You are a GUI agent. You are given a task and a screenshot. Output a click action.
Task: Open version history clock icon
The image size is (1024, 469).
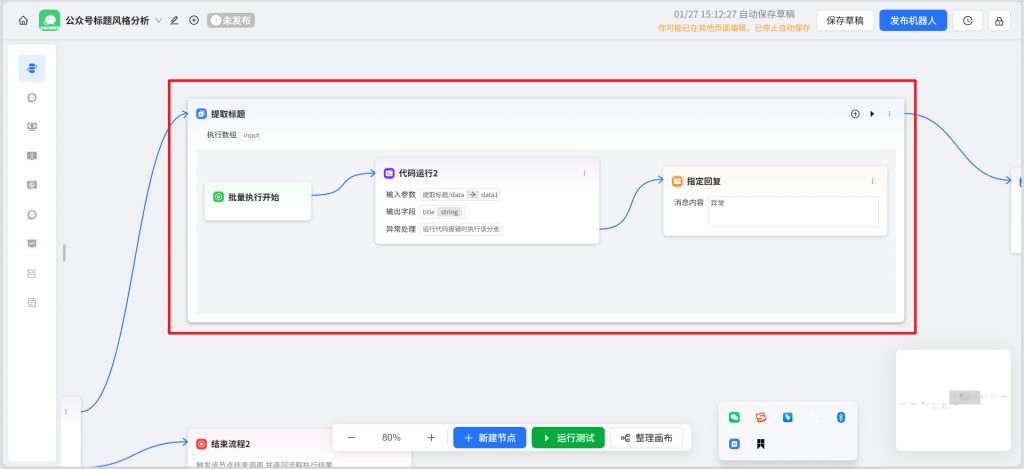967,21
